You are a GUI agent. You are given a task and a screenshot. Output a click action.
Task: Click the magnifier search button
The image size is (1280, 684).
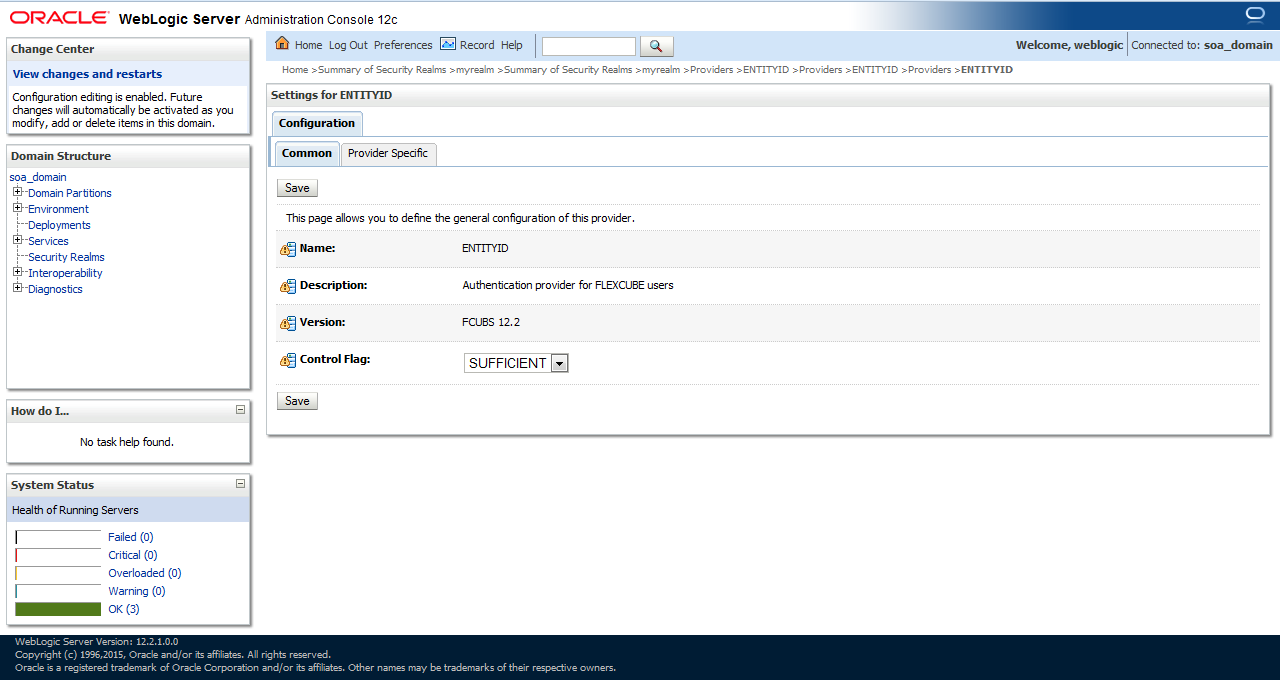(656, 46)
